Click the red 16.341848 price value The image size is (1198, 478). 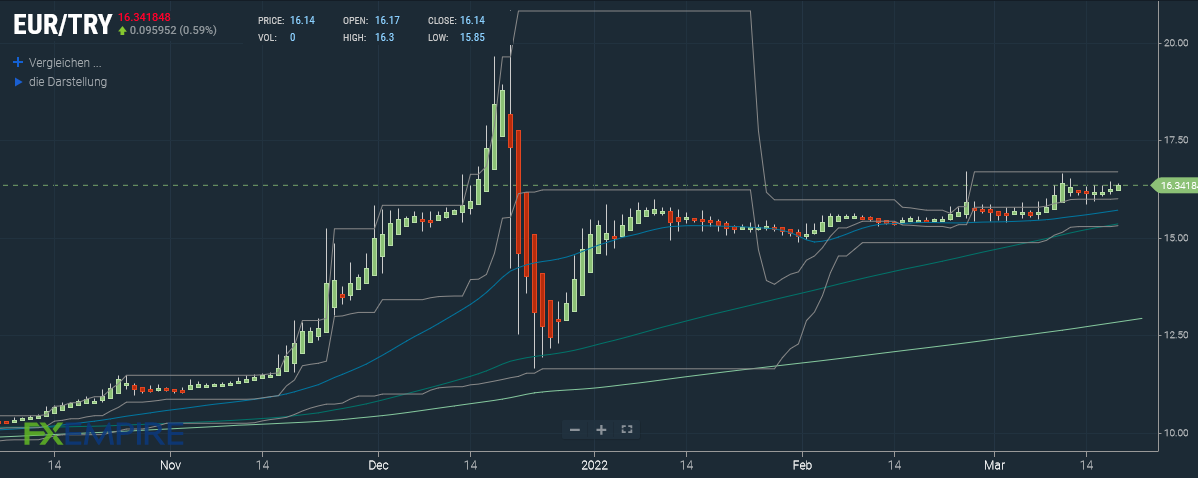144,17
